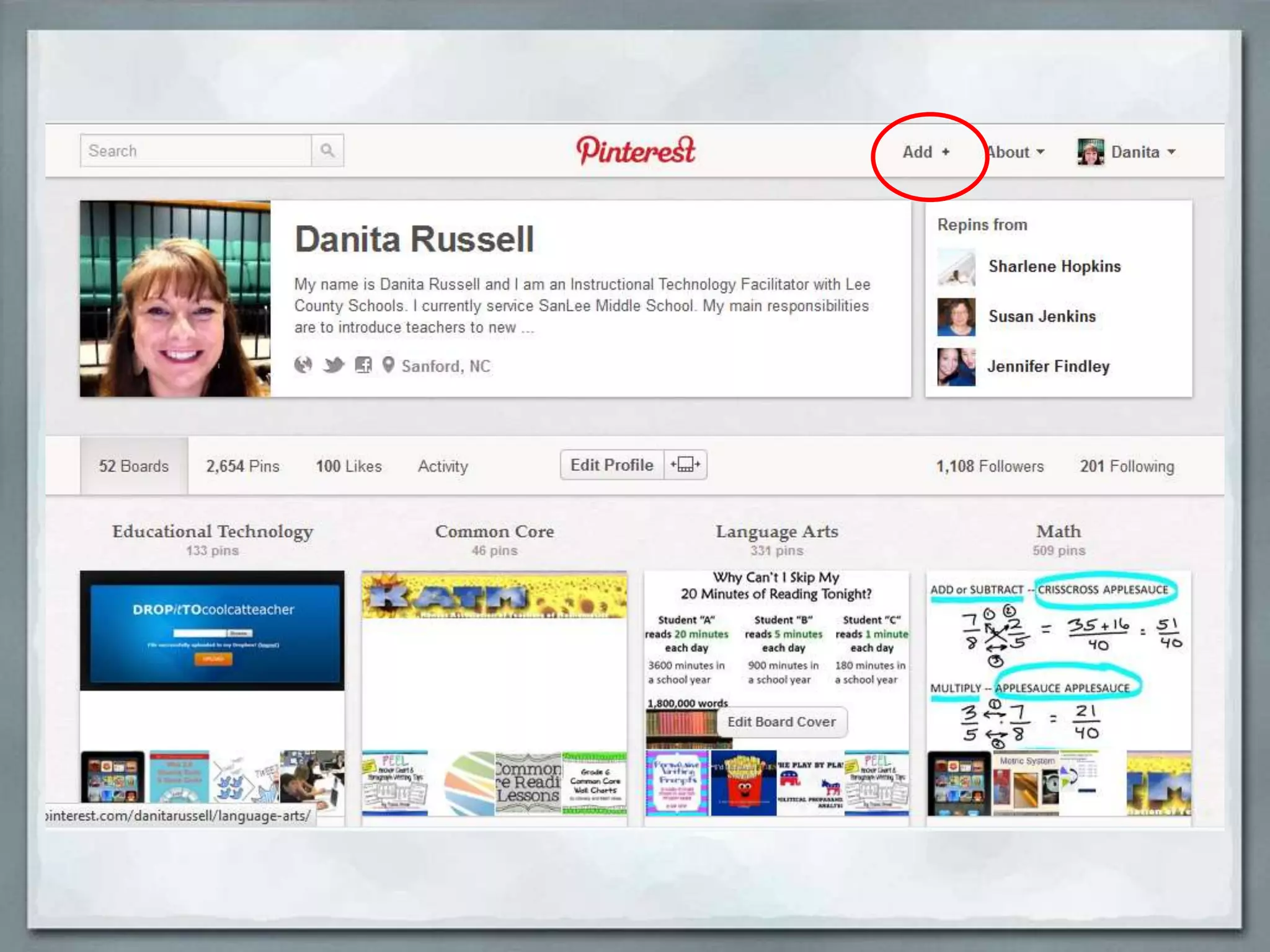The width and height of the screenshot is (1270, 952).
Task: Open Sharlene Hopkins' profile link
Action: coord(1054,267)
